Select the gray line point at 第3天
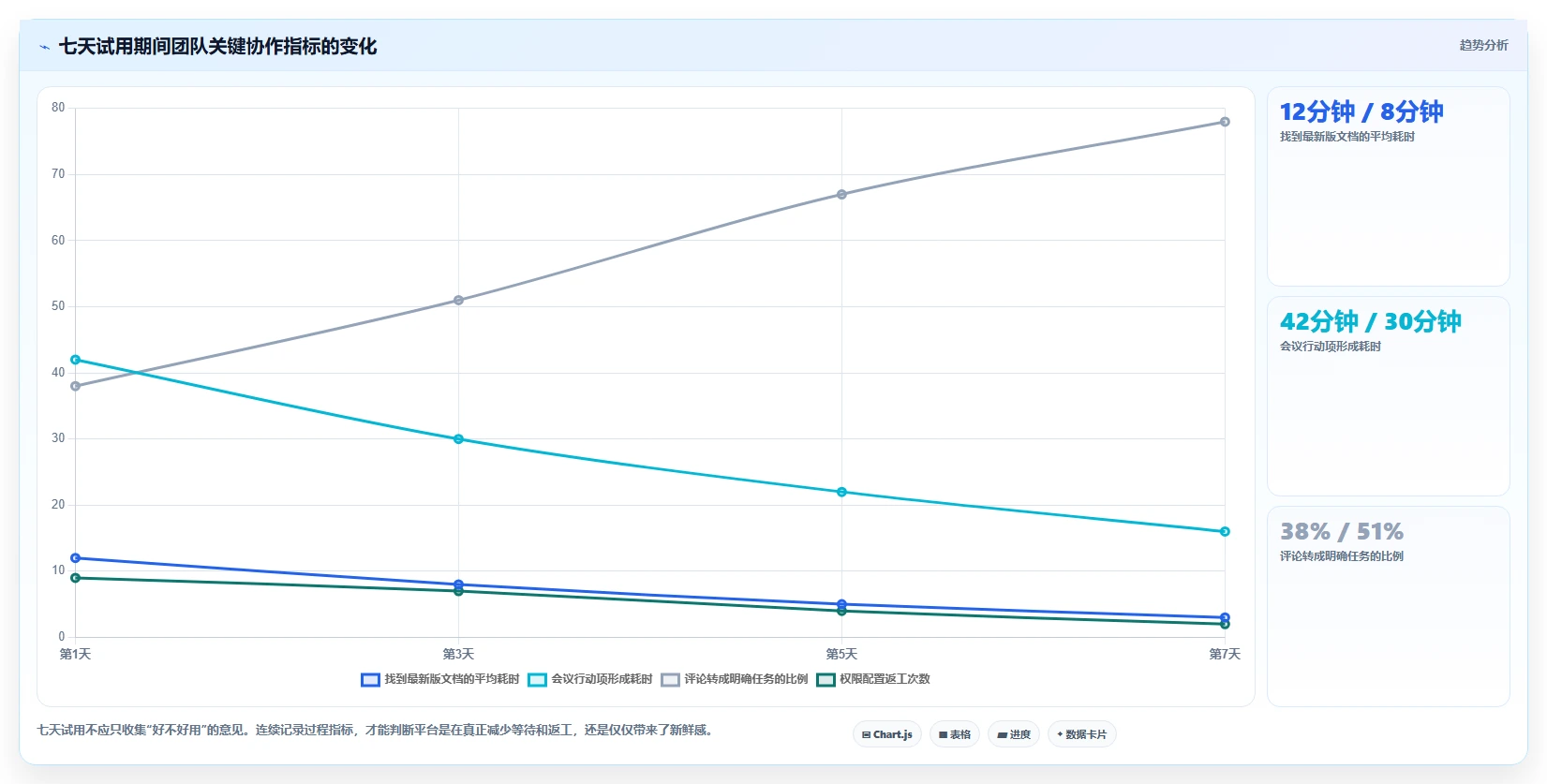 [458, 301]
